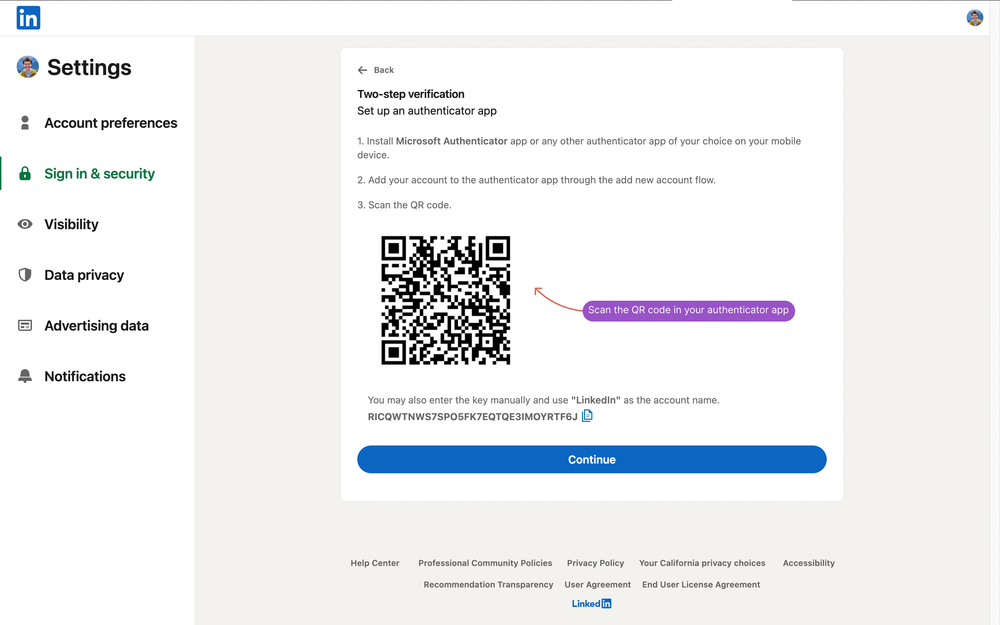1000x625 pixels.
Task: Select the Account preferences person icon
Action: pyautogui.click(x=25, y=123)
